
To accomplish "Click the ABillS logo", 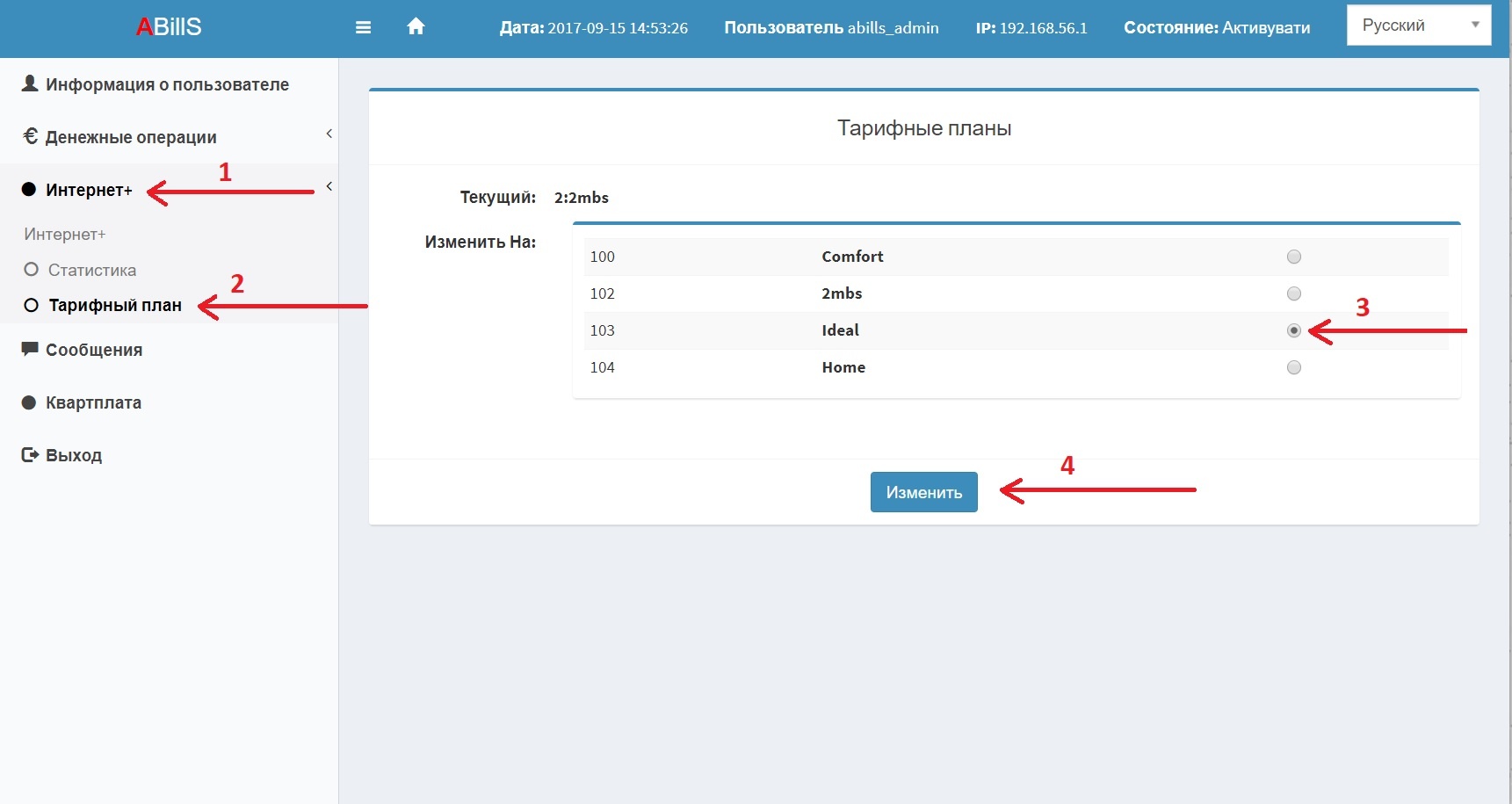I will tap(169, 27).
